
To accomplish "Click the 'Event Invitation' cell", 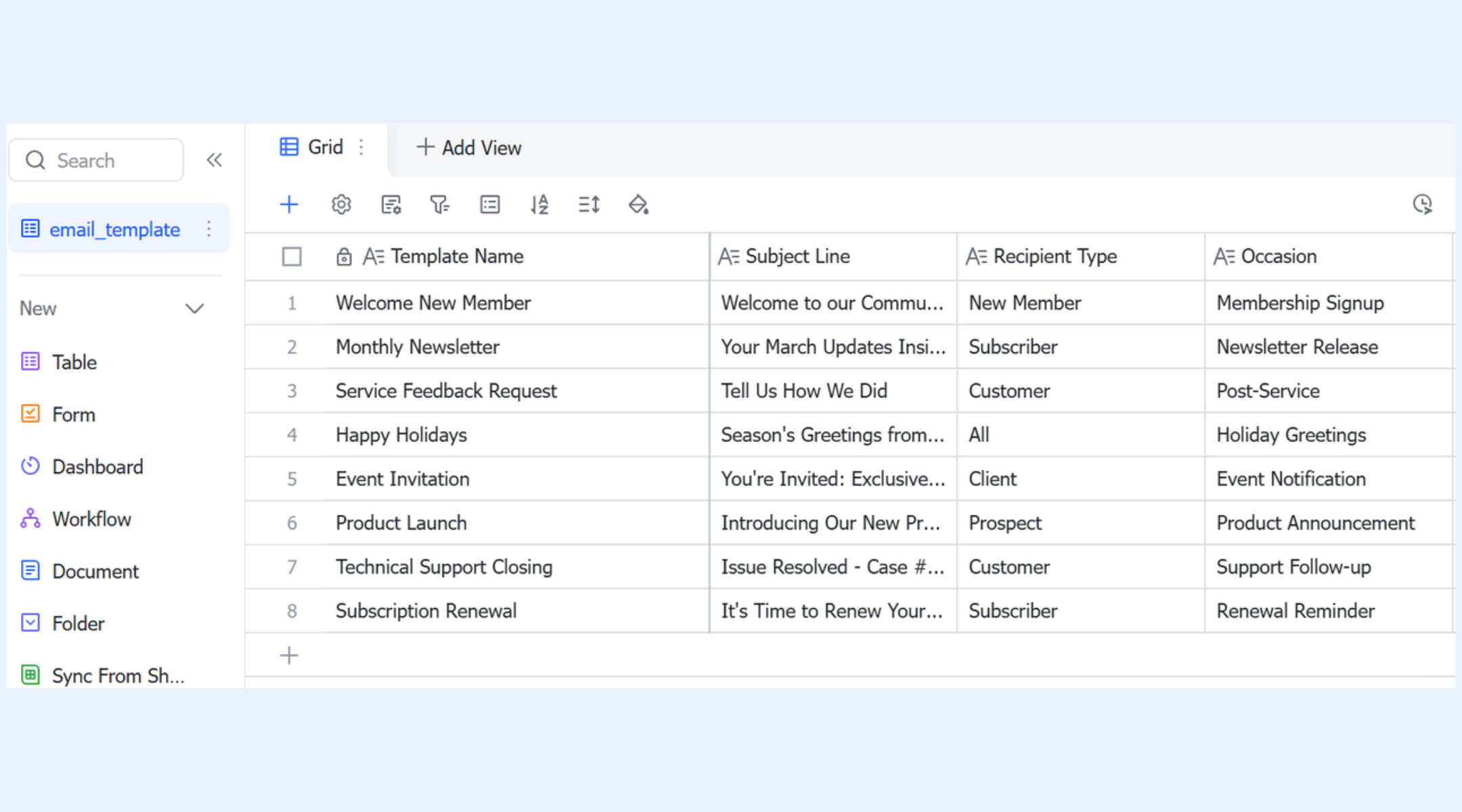I will [517, 478].
